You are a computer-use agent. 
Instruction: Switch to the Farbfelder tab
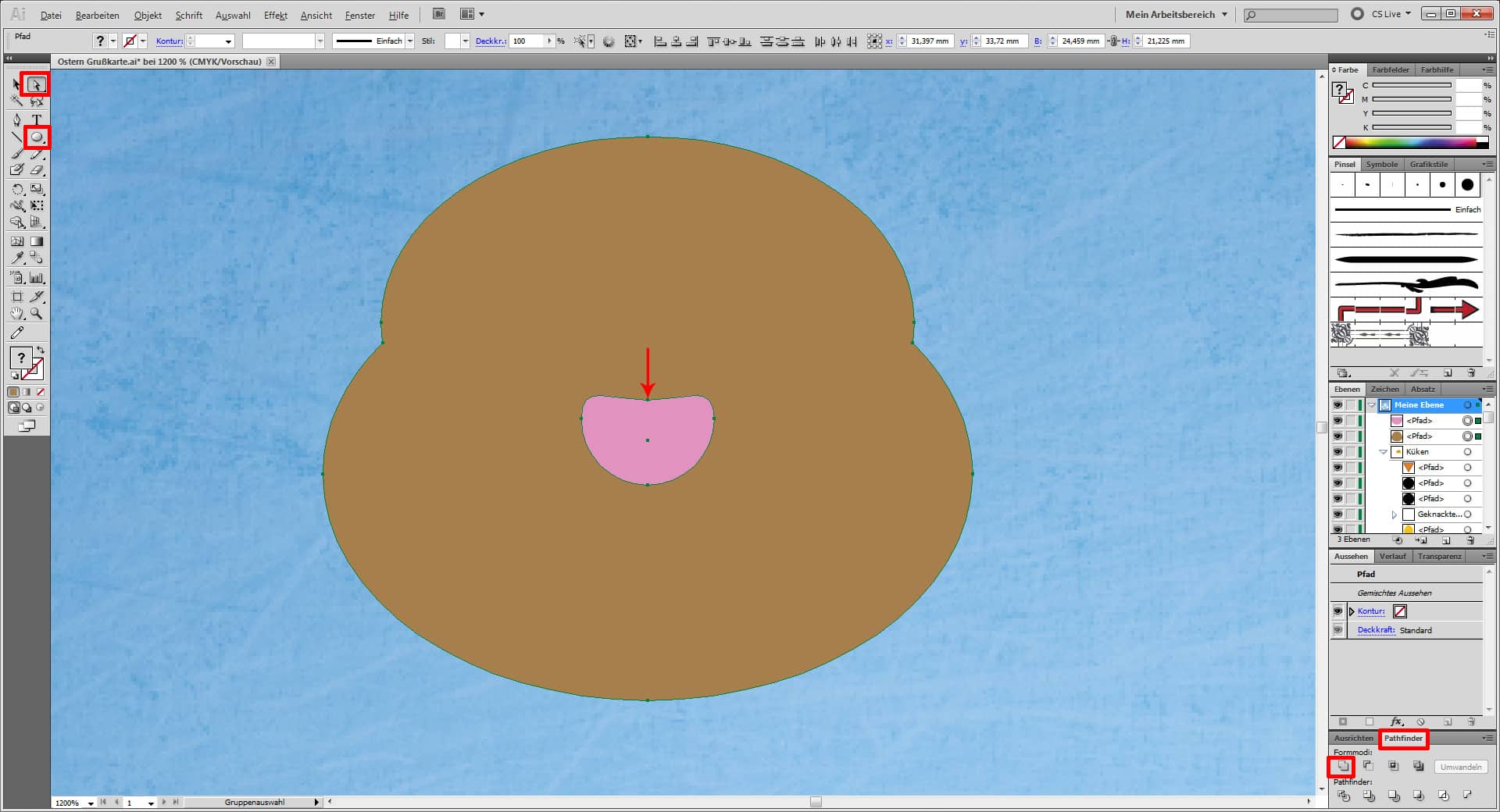pos(1391,70)
